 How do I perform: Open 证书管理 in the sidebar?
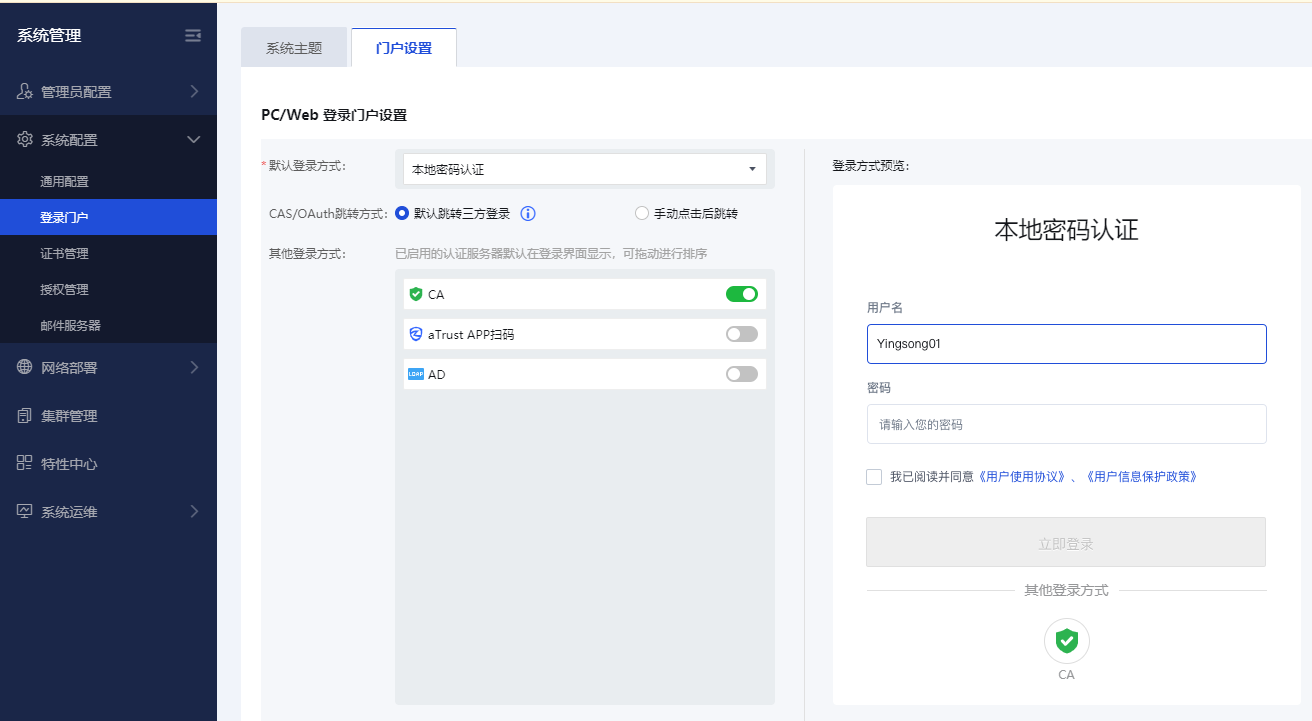64,254
